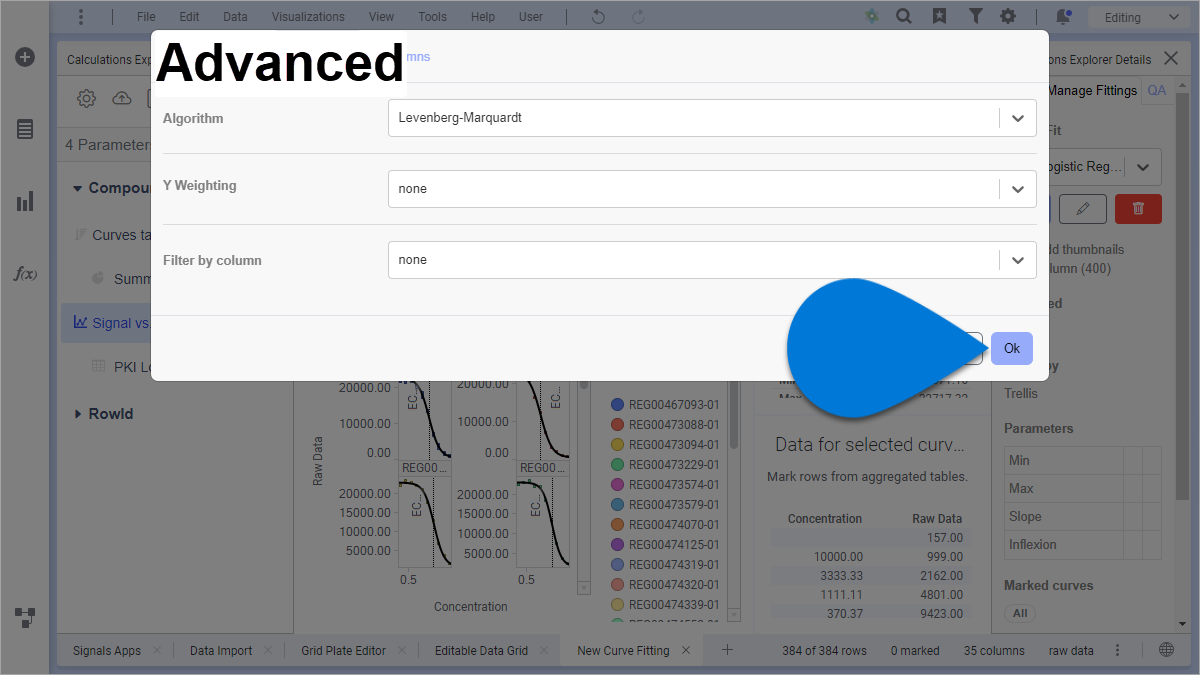Viewport: 1200px width, 675px height.
Task: Open the search magnifier in top toolbar
Action: (x=903, y=17)
